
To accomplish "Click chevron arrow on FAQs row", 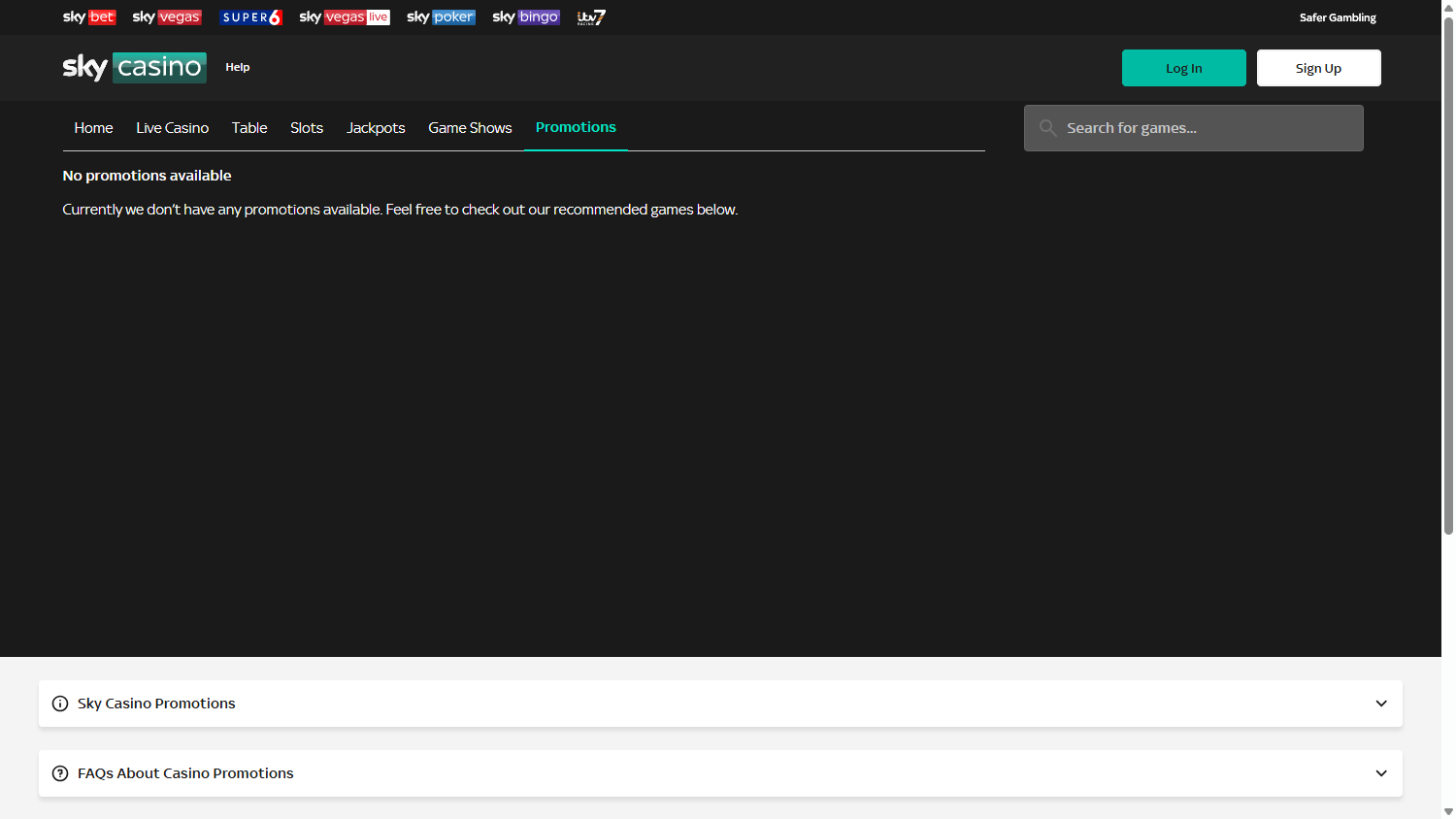I will [x=1381, y=773].
